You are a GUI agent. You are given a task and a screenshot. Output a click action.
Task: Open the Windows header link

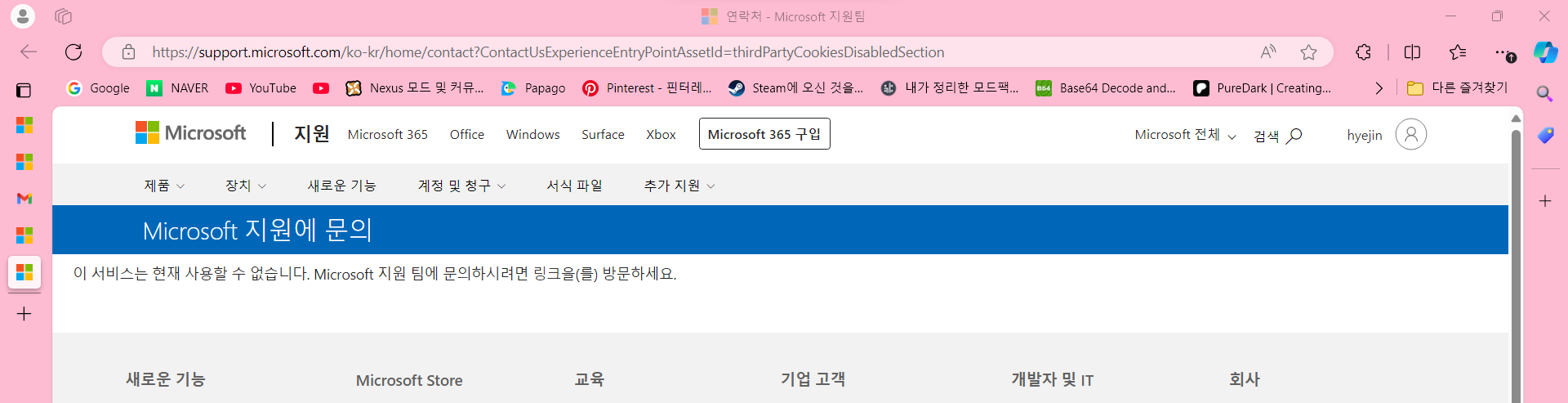coord(533,134)
